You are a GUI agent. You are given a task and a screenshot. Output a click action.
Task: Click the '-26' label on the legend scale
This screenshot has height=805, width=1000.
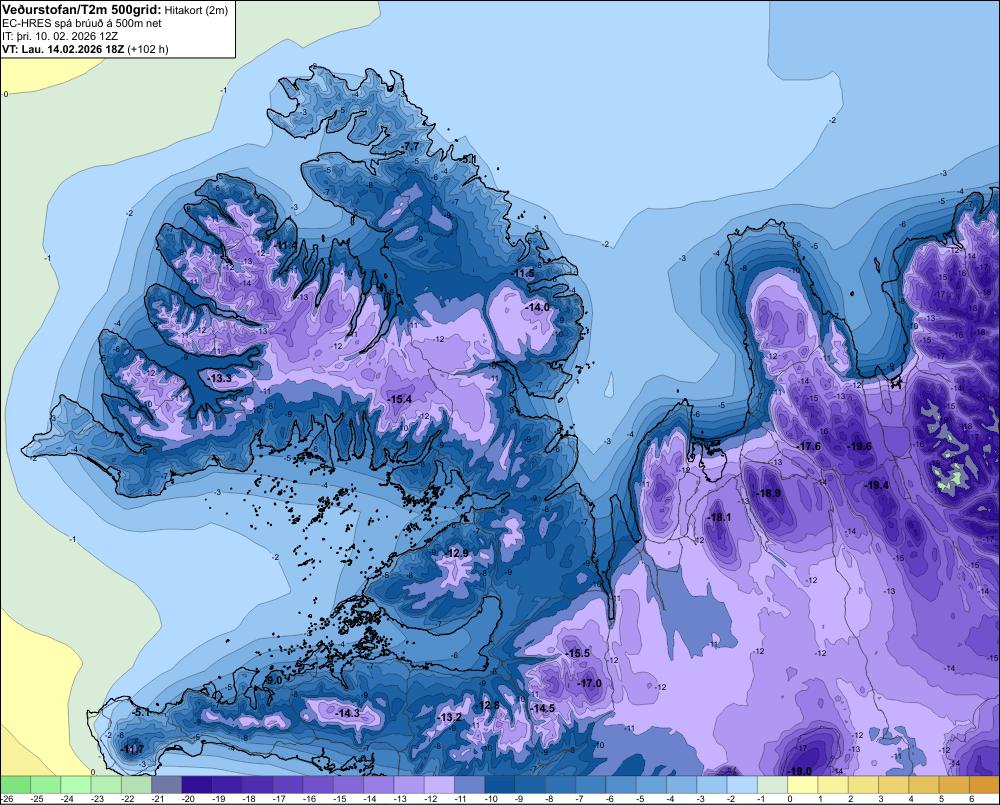click(x=7, y=799)
